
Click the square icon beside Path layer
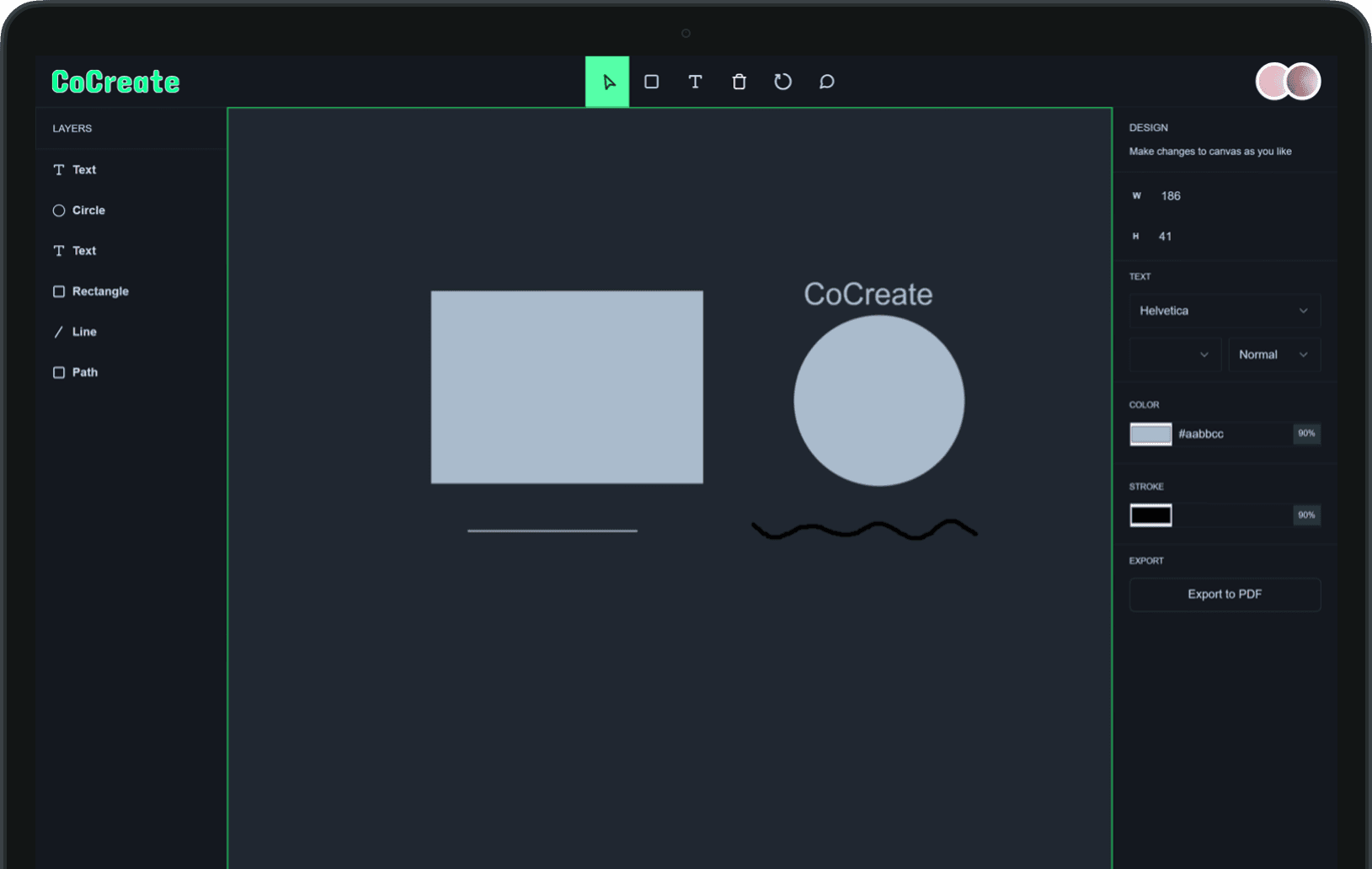click(59, 372)
